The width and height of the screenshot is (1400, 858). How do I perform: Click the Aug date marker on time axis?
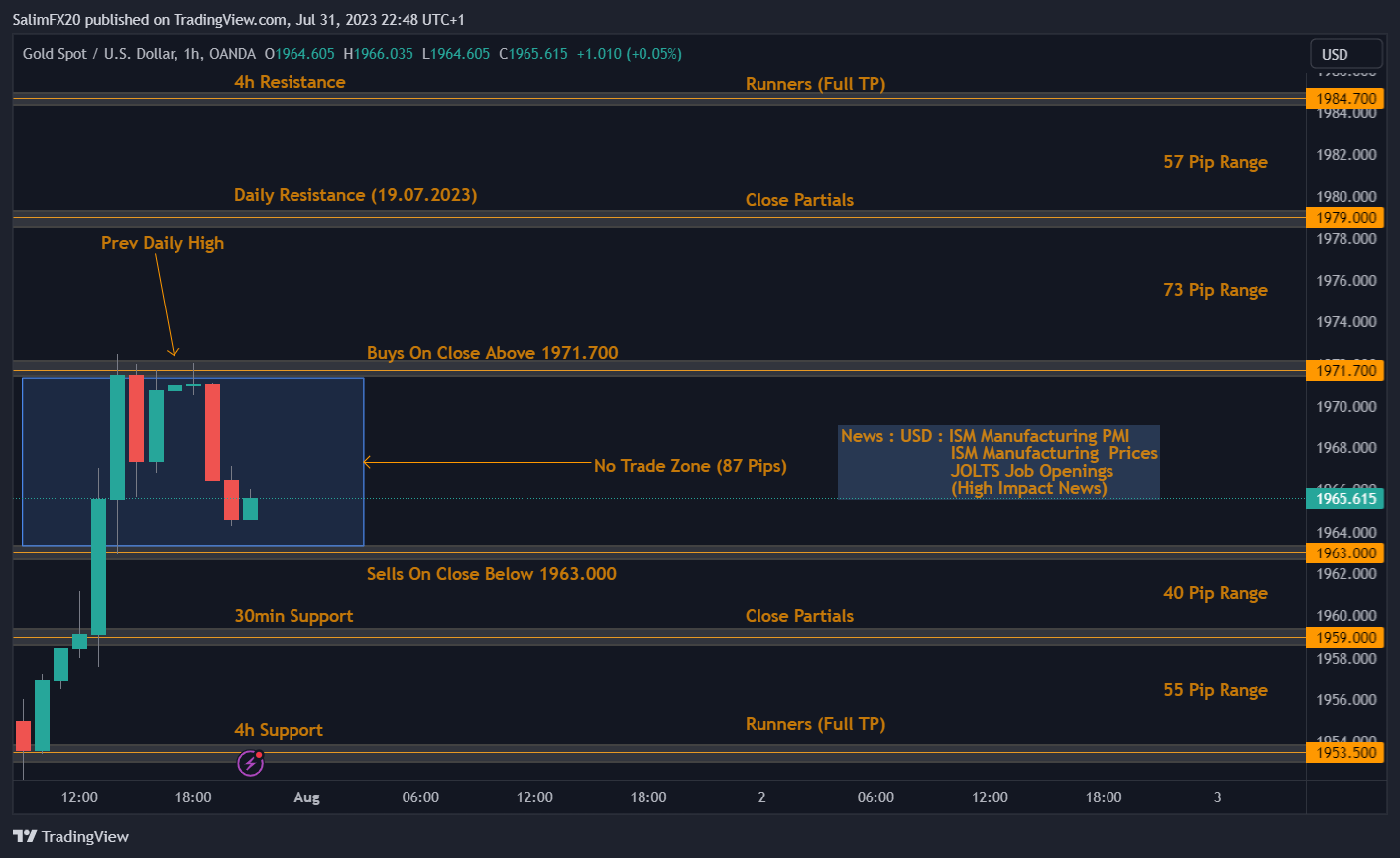click(306, 797)
